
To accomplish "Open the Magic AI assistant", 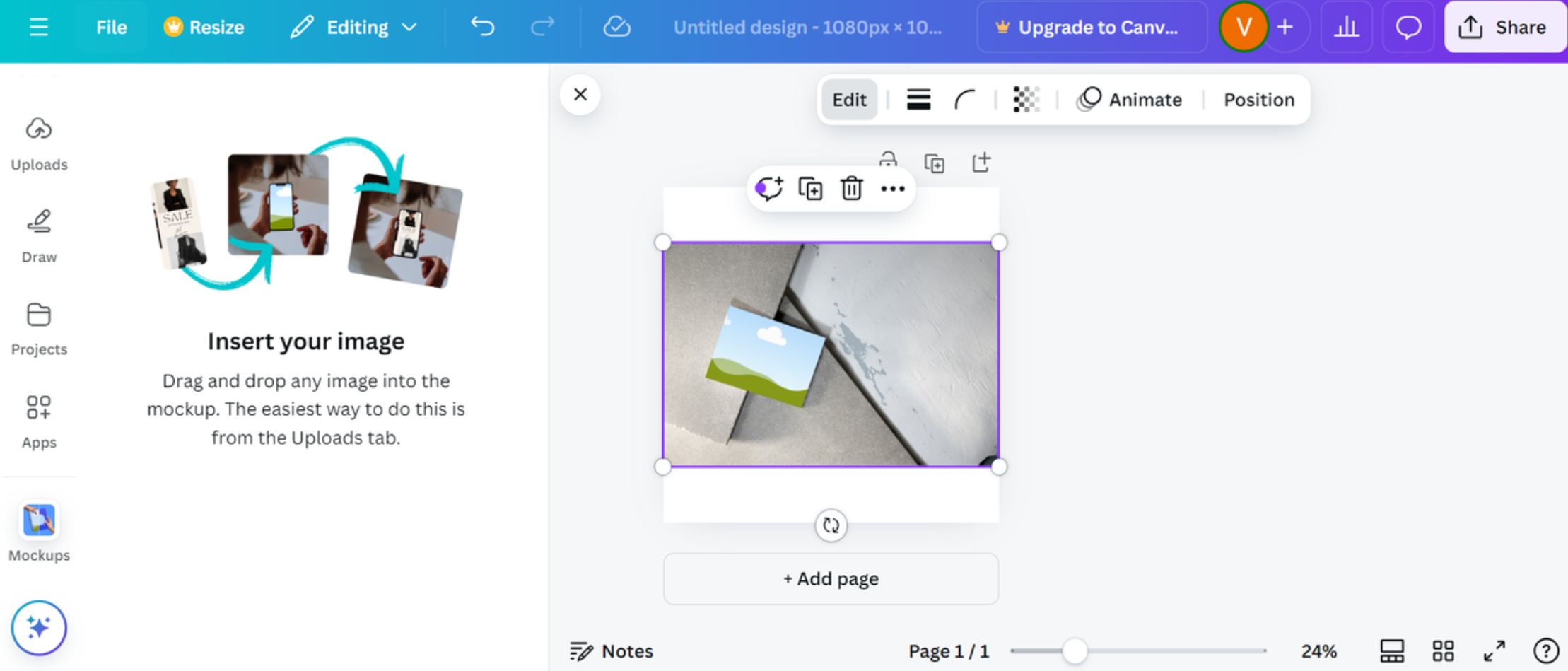I will pos(39,626).
